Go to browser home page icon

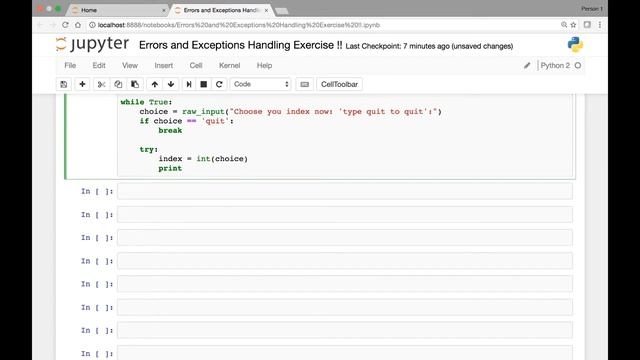tap(78, 25)
